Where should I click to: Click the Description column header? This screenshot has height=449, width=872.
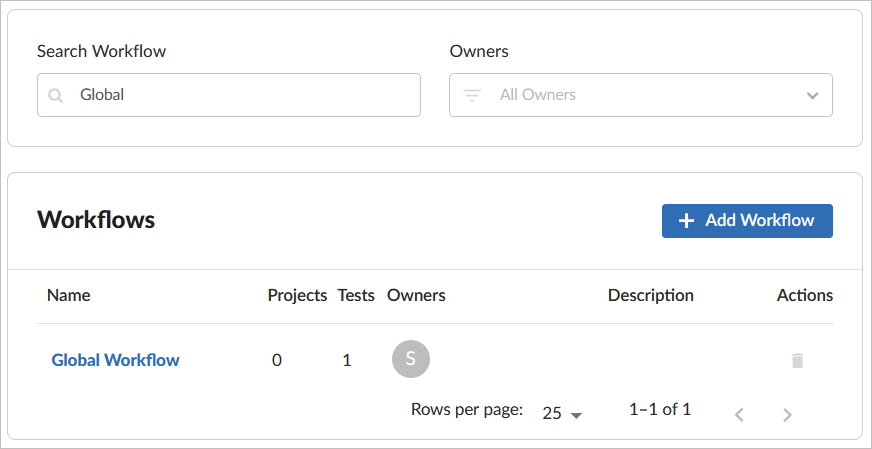[x=650, y=295]
